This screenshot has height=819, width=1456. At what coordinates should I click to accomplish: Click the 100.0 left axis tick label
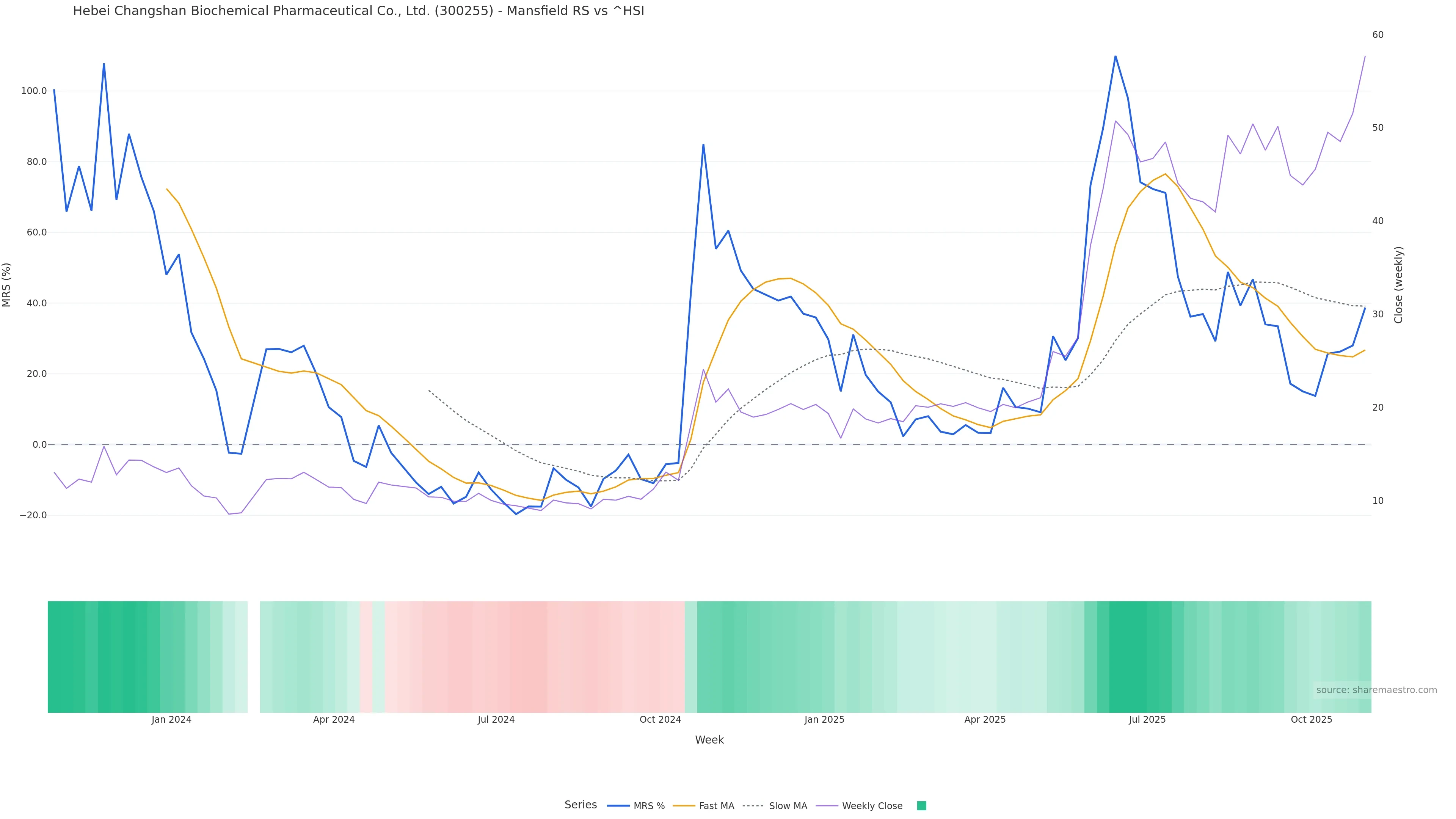click(x=34, y=91)
